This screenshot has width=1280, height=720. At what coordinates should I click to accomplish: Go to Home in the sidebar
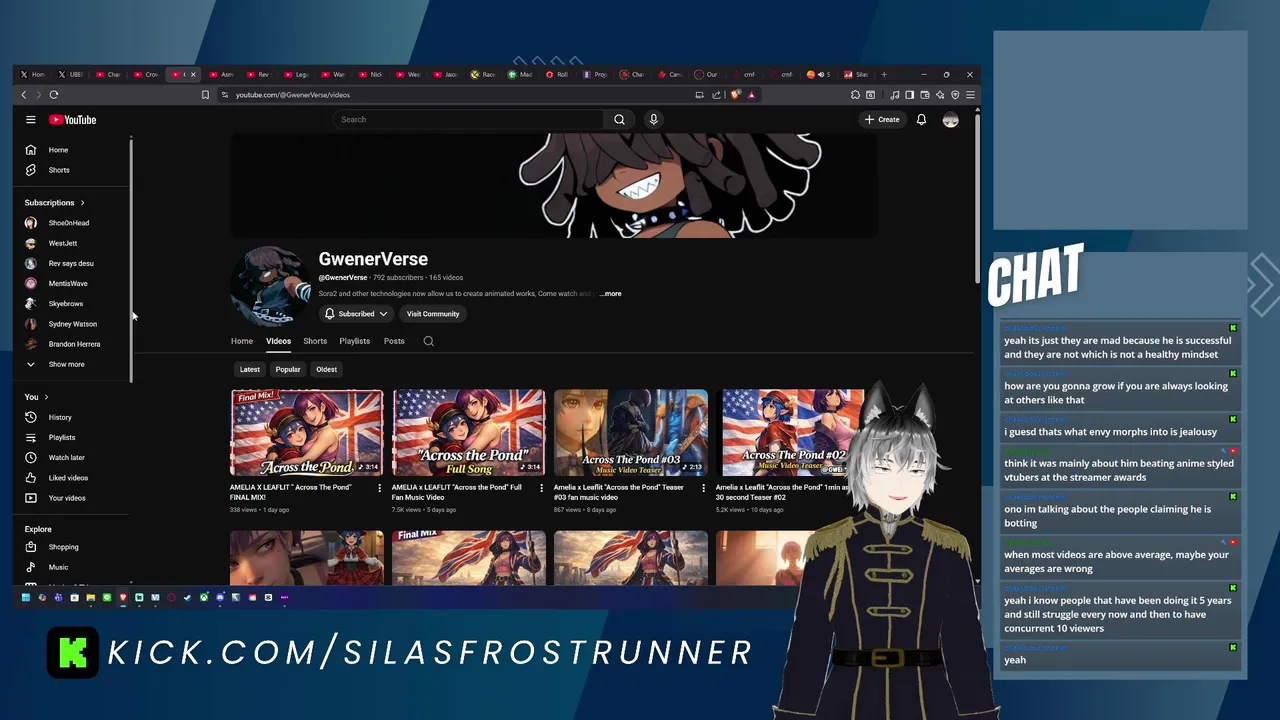(x=58, y=150)
